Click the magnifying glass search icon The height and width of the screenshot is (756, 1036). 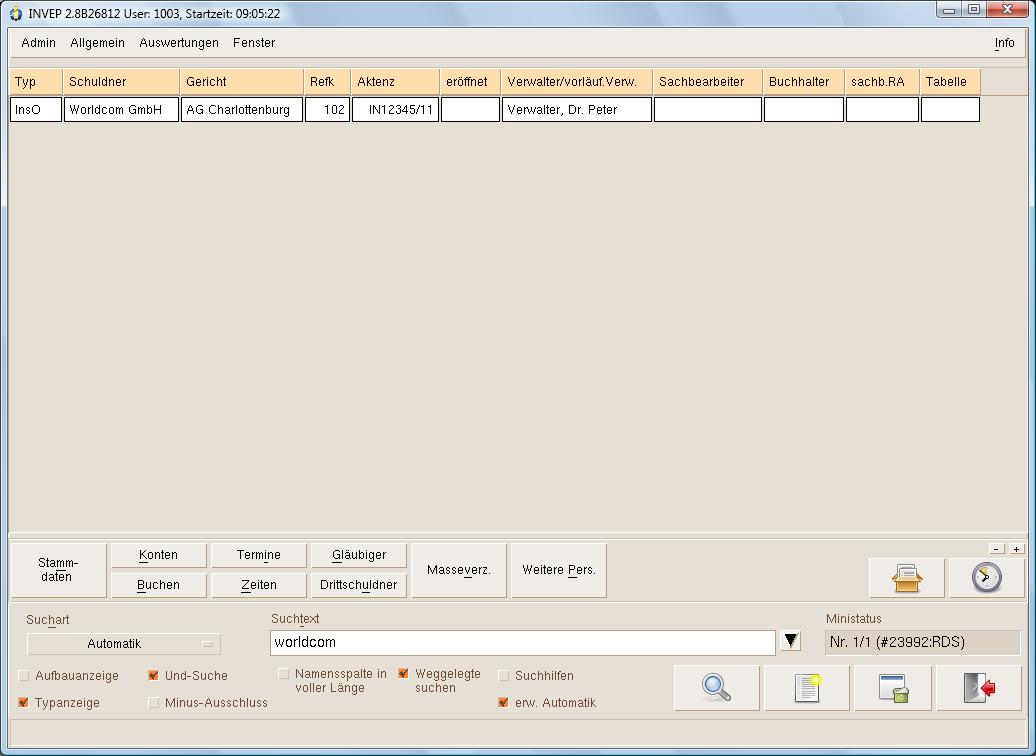pos(717,688)
